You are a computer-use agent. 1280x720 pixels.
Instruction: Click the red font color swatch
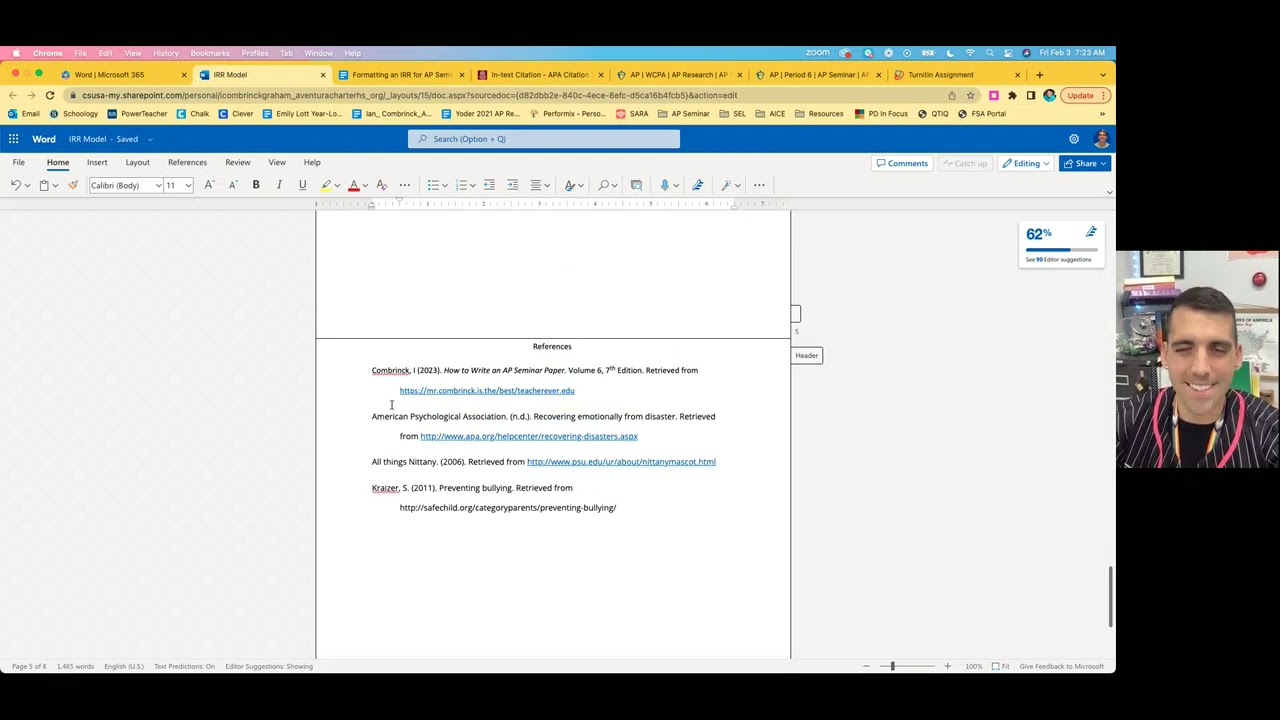(353, 185)
